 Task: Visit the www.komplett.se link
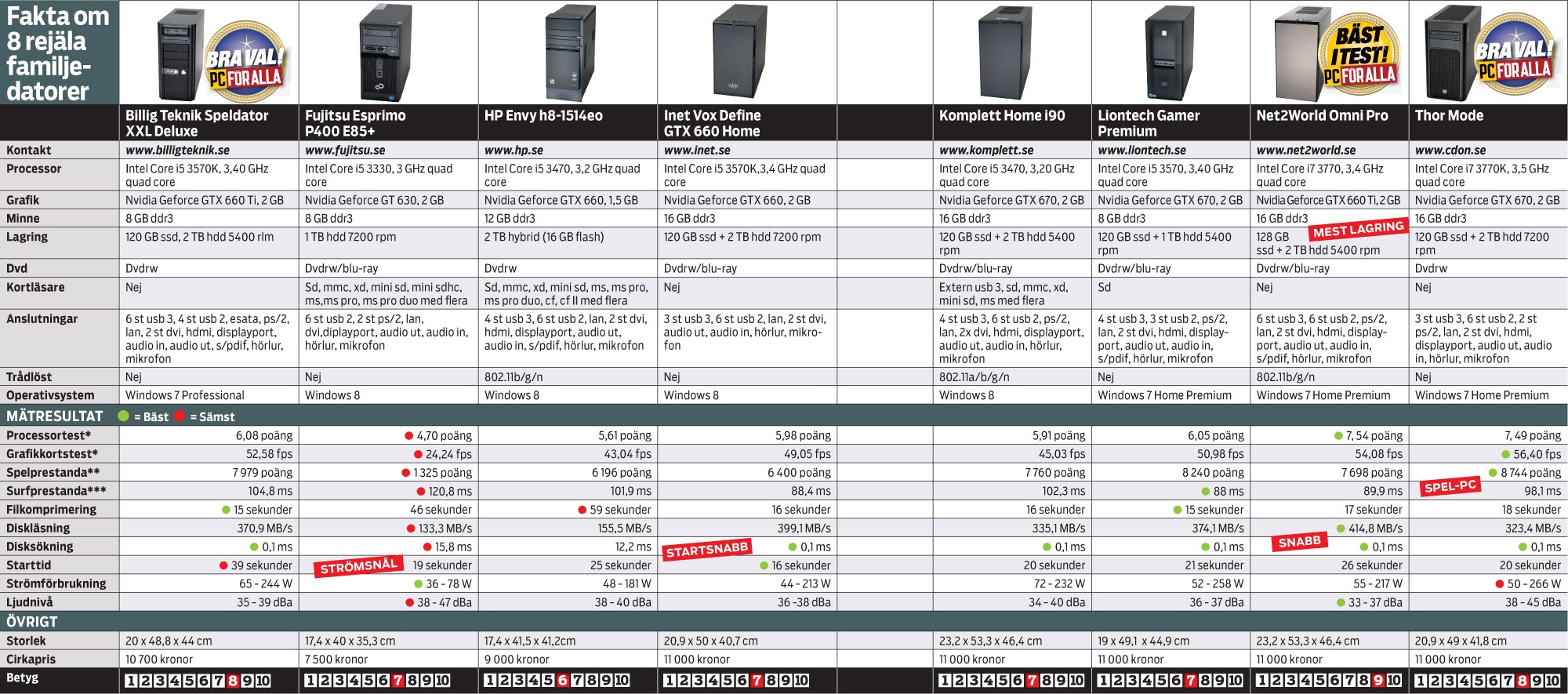[985, 150]
